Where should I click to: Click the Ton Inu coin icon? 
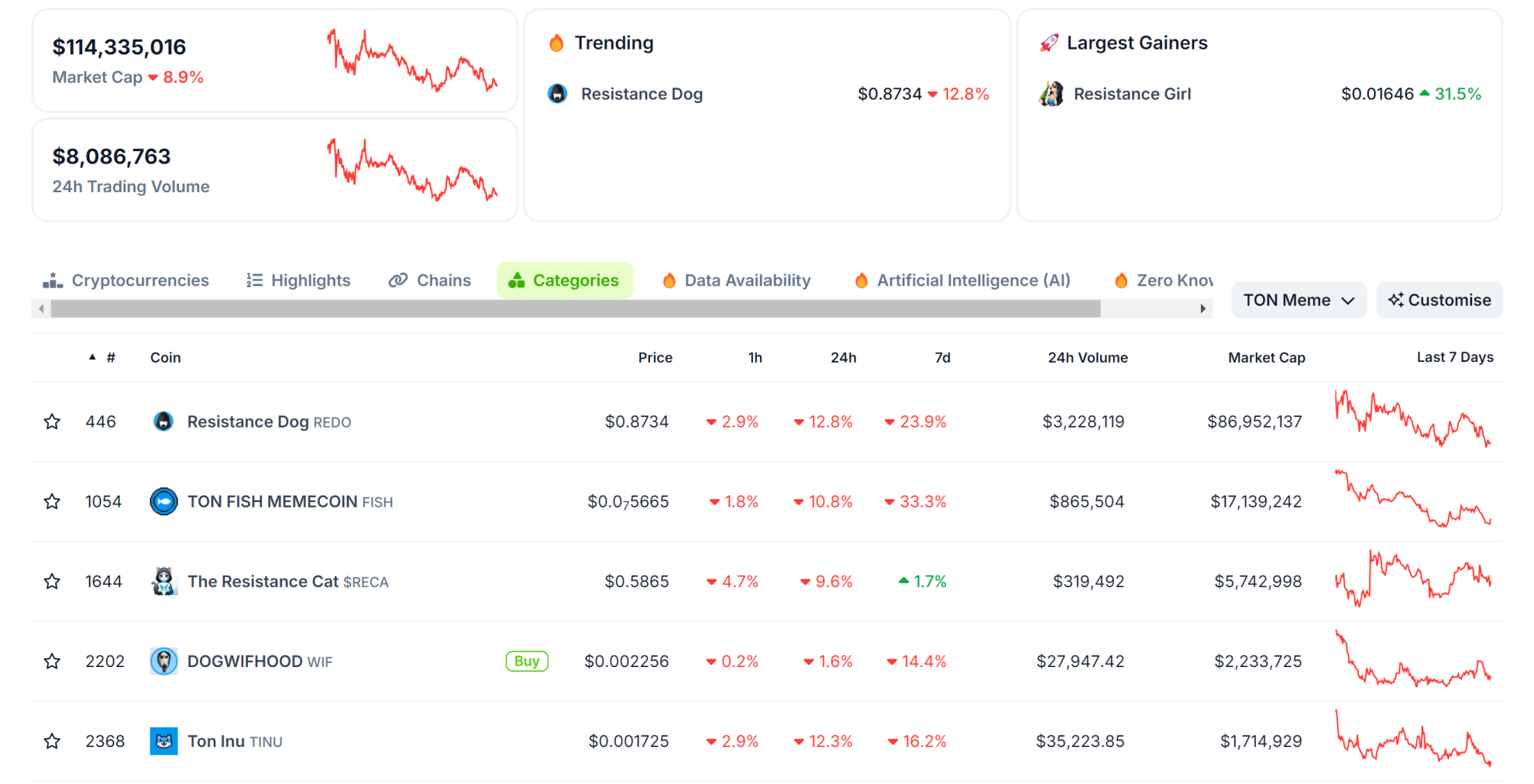pos(163,741)
